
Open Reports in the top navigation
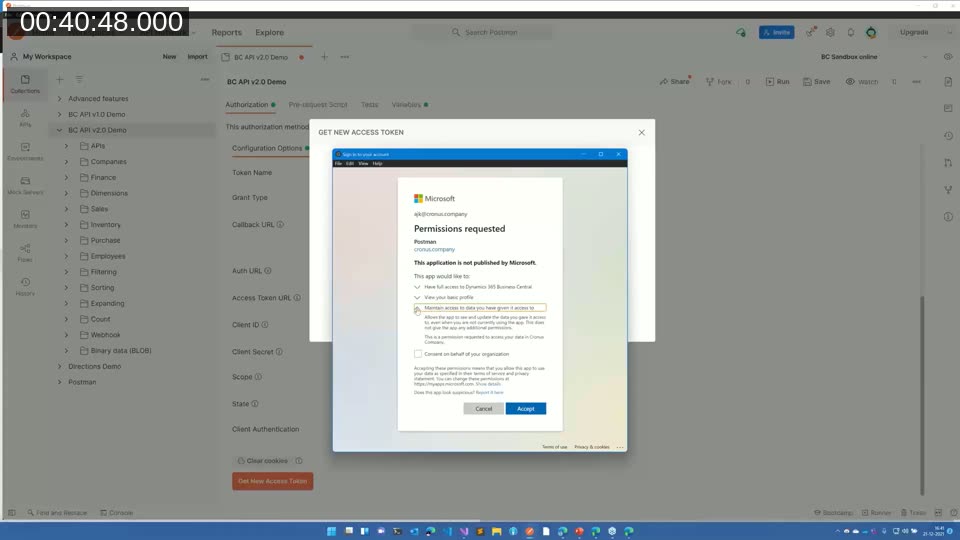tap(227, 32)
